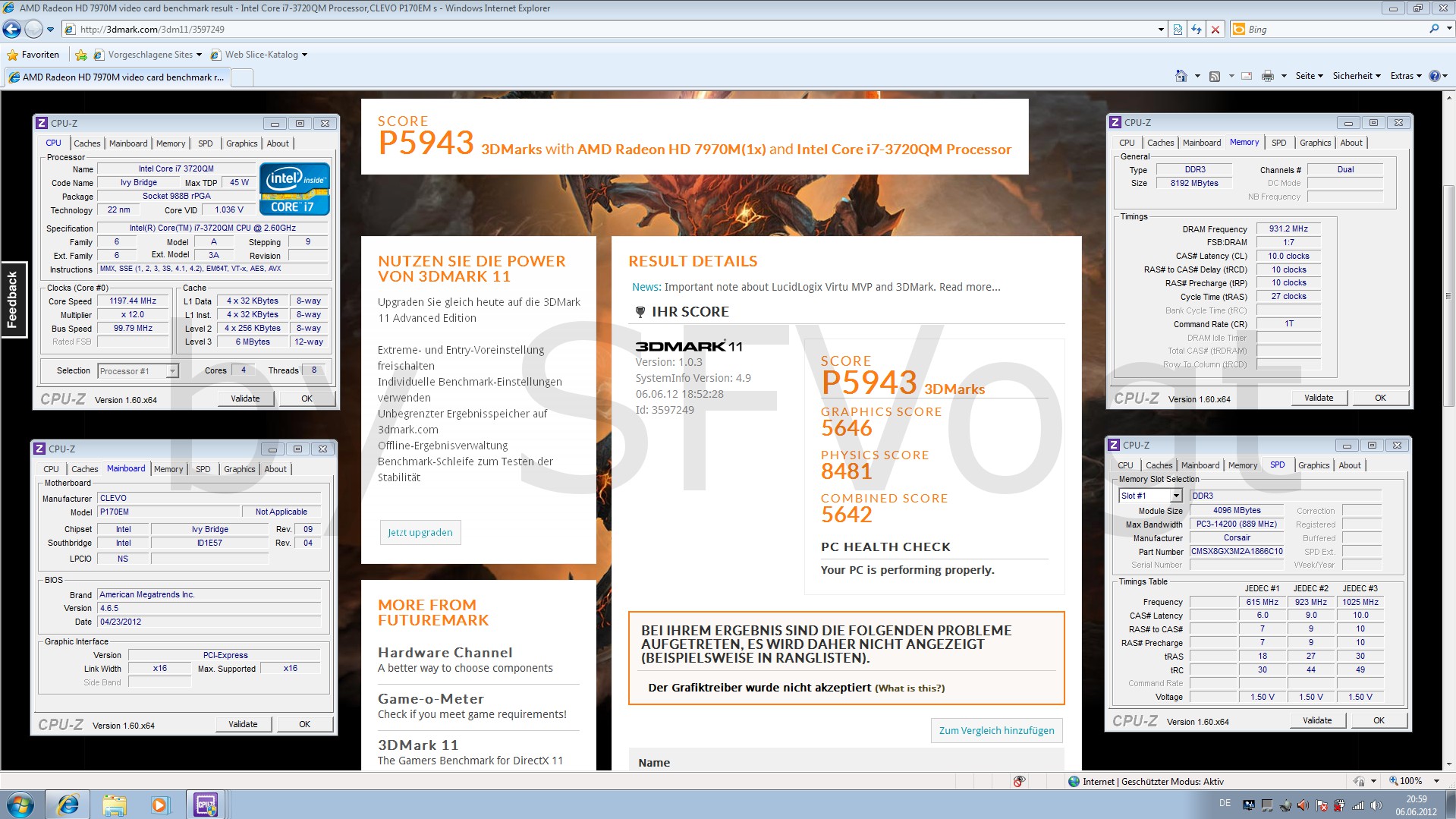Open the Feedback side tab
Image resolution: width=1456 pixels, height=819 pixels.
(13, 300)
